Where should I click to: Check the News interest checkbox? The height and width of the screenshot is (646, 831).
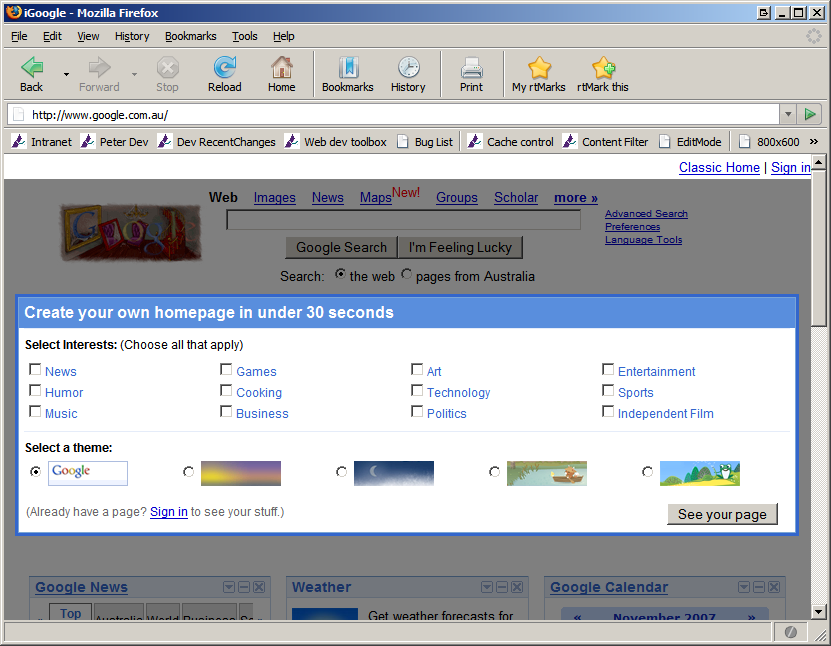point(35,369)
